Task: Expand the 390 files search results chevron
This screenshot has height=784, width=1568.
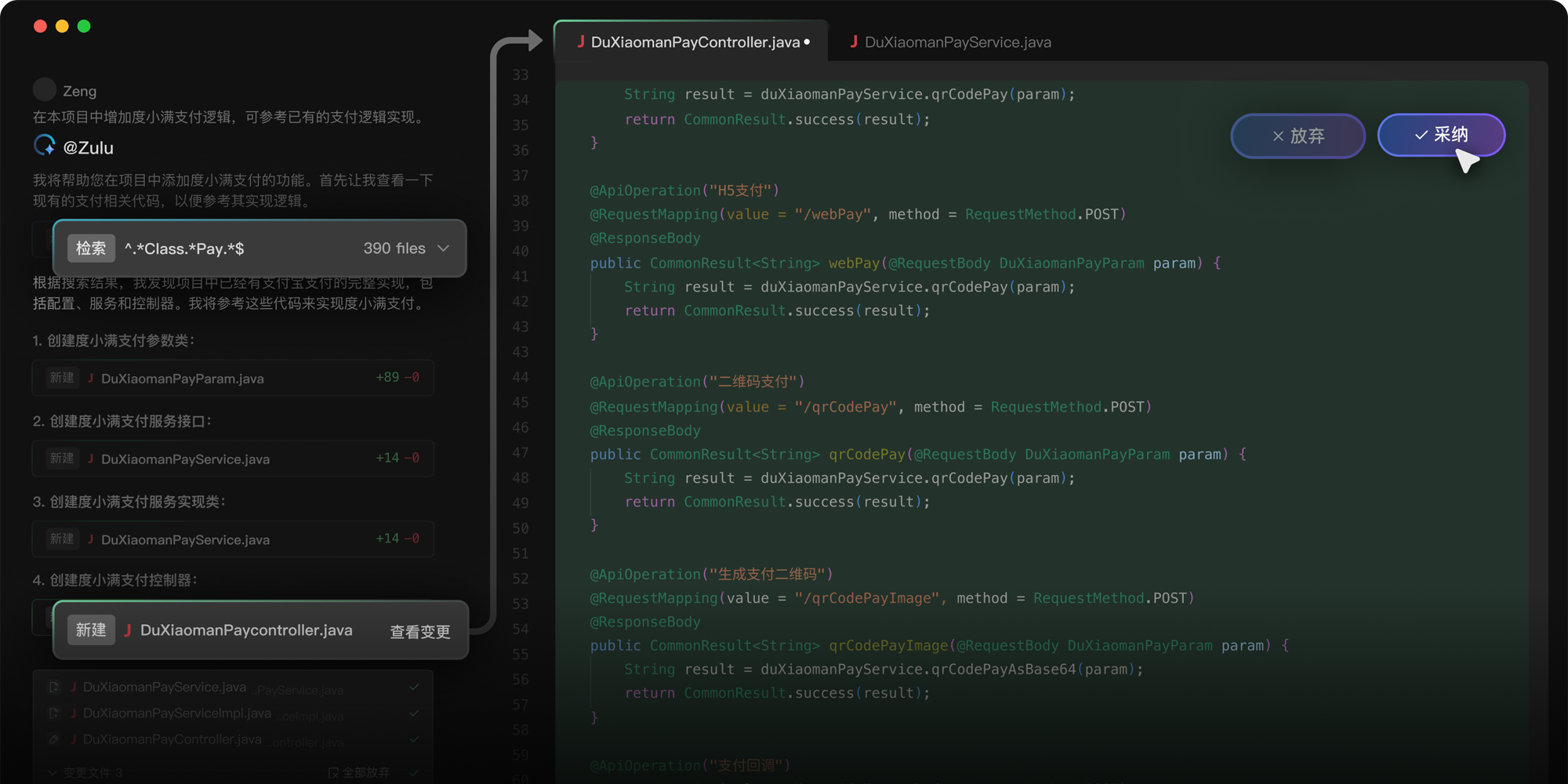Action: click(444, 249)
